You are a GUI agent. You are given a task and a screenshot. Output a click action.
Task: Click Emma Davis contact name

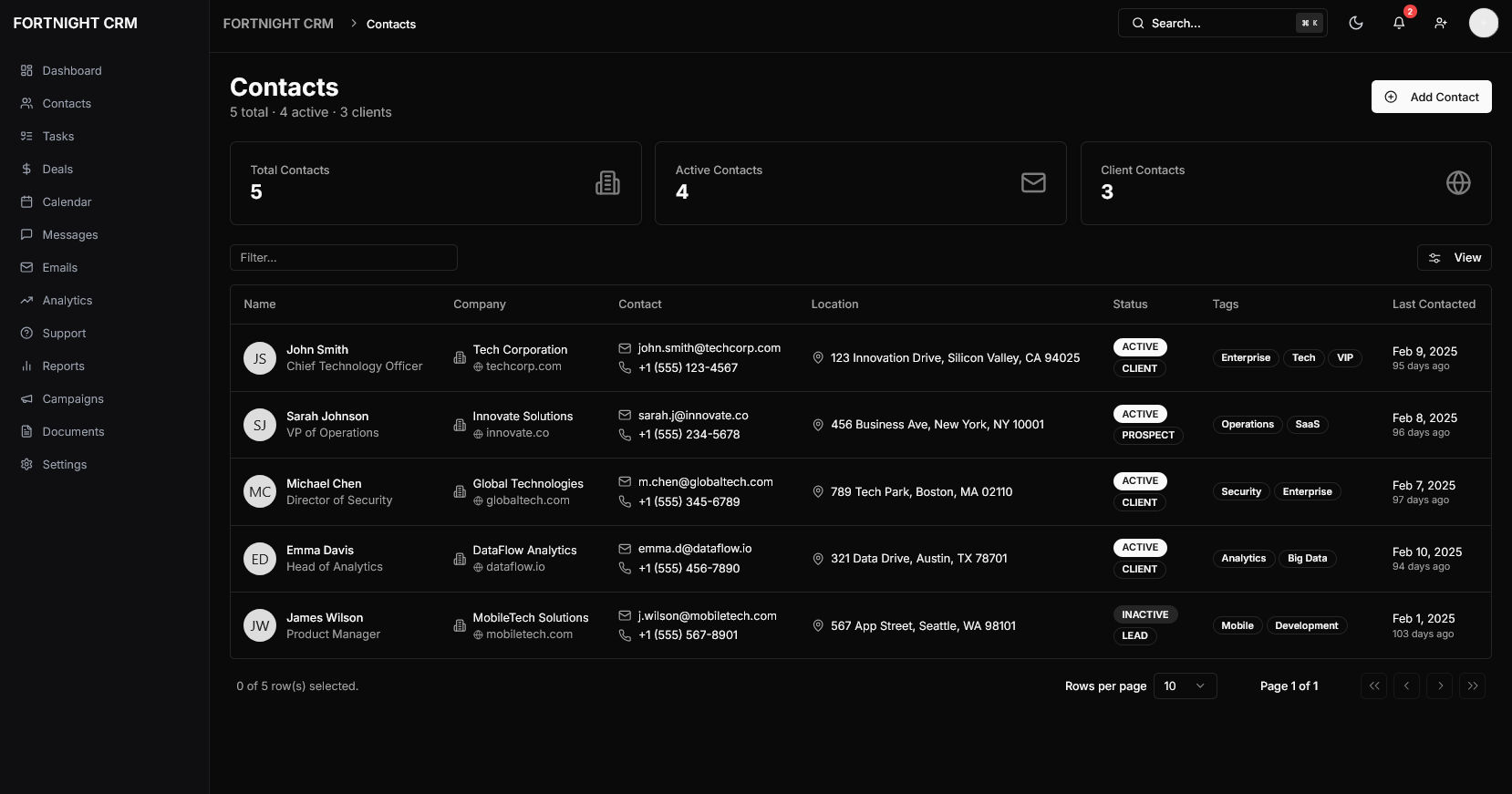click(320, 551)
